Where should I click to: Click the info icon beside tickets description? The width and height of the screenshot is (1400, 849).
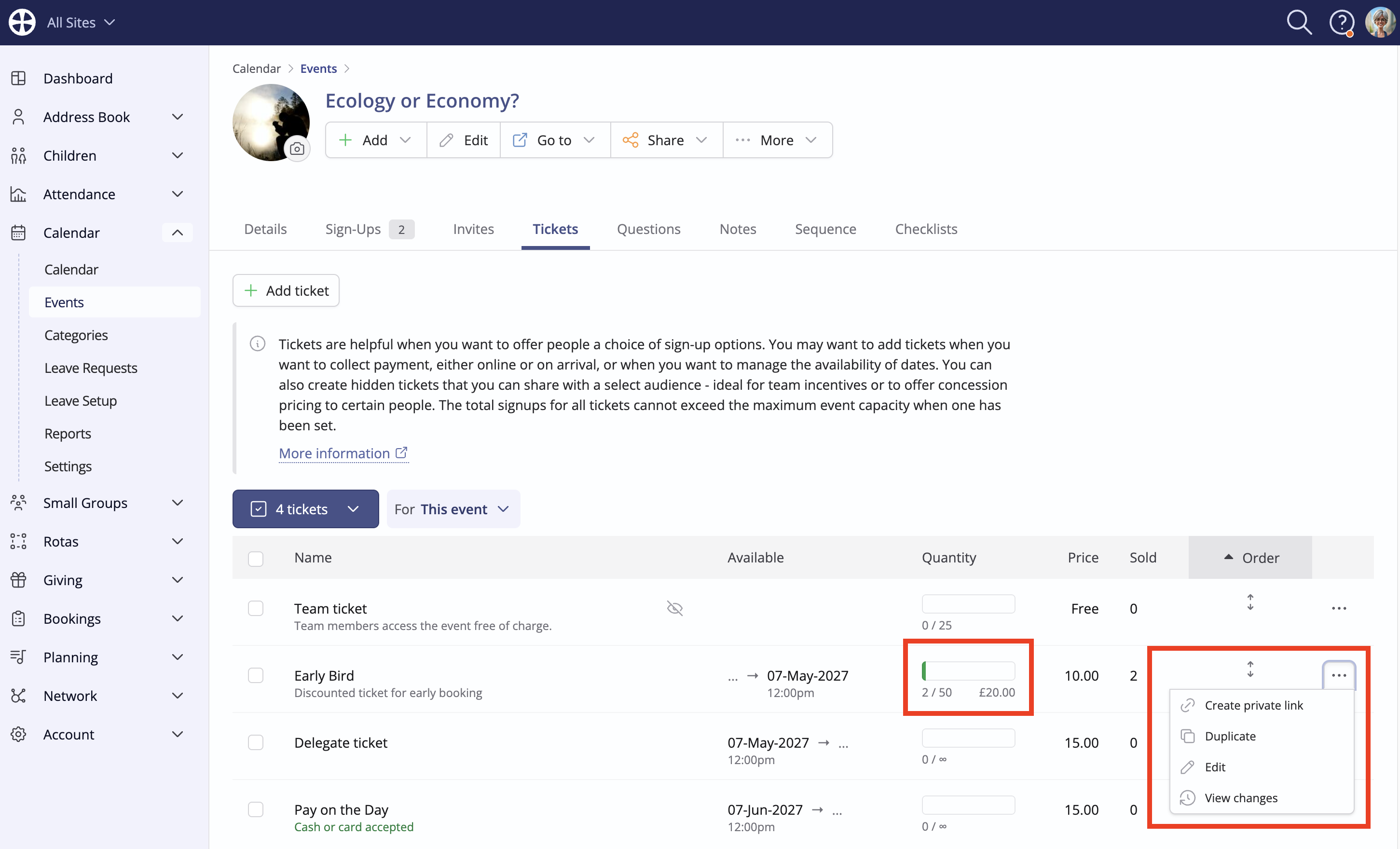(x=258, y=344)
